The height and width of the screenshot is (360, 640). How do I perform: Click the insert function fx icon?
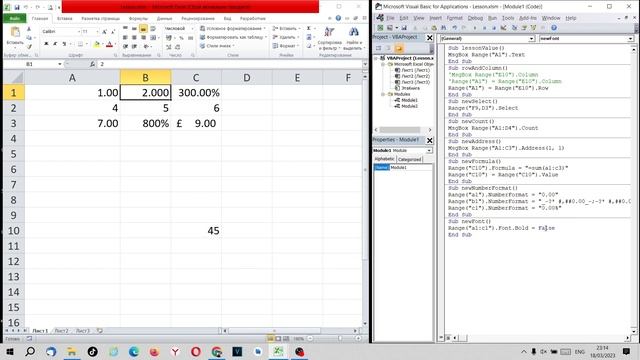pyautogui.click(x=92, y=64)
